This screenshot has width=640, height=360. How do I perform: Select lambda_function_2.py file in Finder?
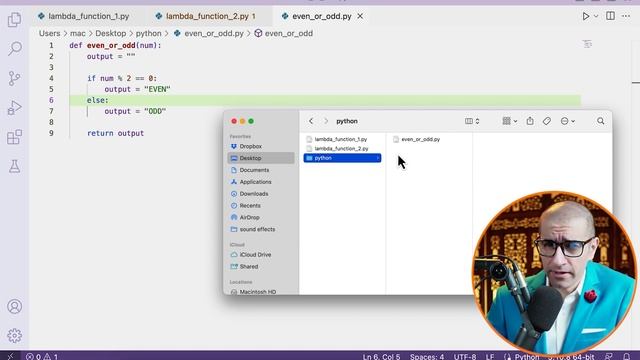pos(342,149)
